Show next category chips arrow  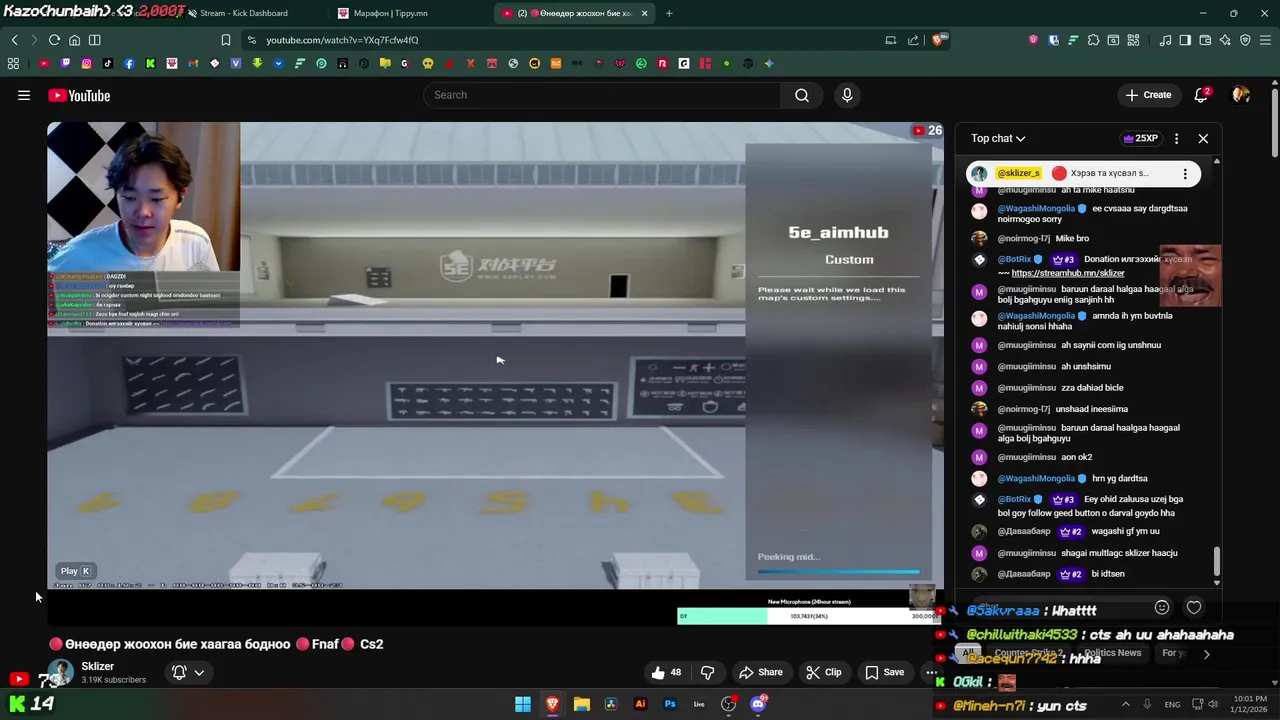point(1206,654)
